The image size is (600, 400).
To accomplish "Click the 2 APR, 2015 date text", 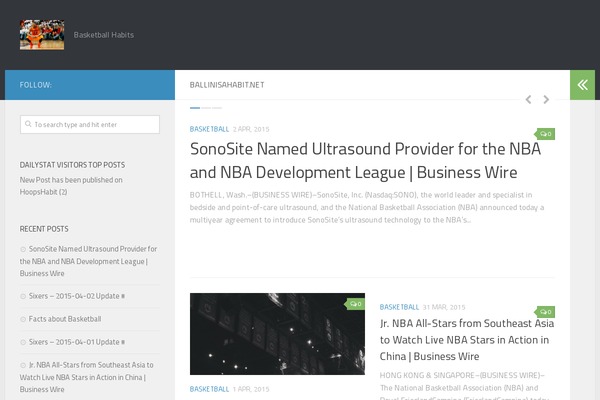I will [x=251, y=129].
